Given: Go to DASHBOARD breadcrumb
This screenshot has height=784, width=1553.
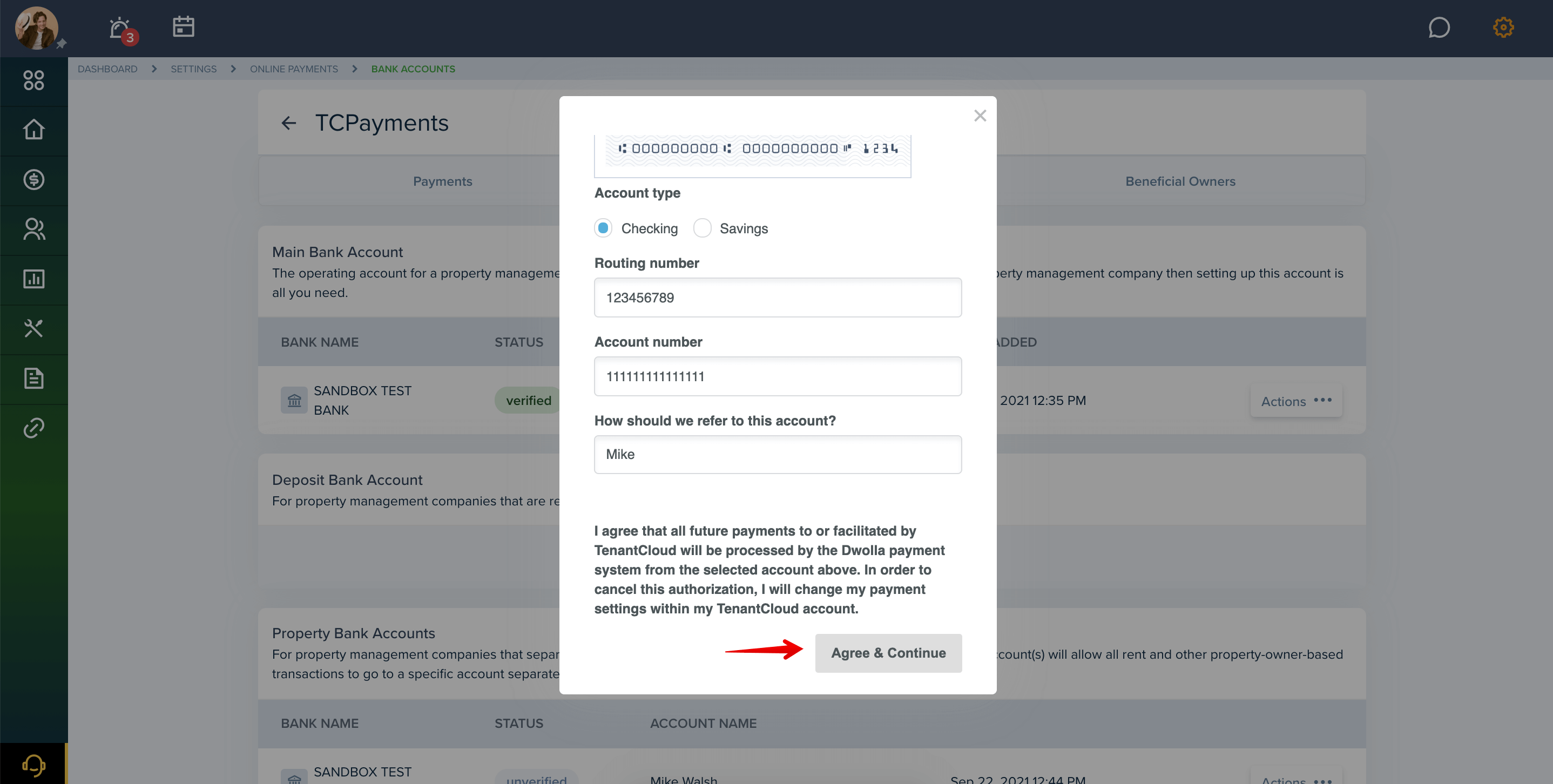Looking at the screenshot, I should (107, 69).
